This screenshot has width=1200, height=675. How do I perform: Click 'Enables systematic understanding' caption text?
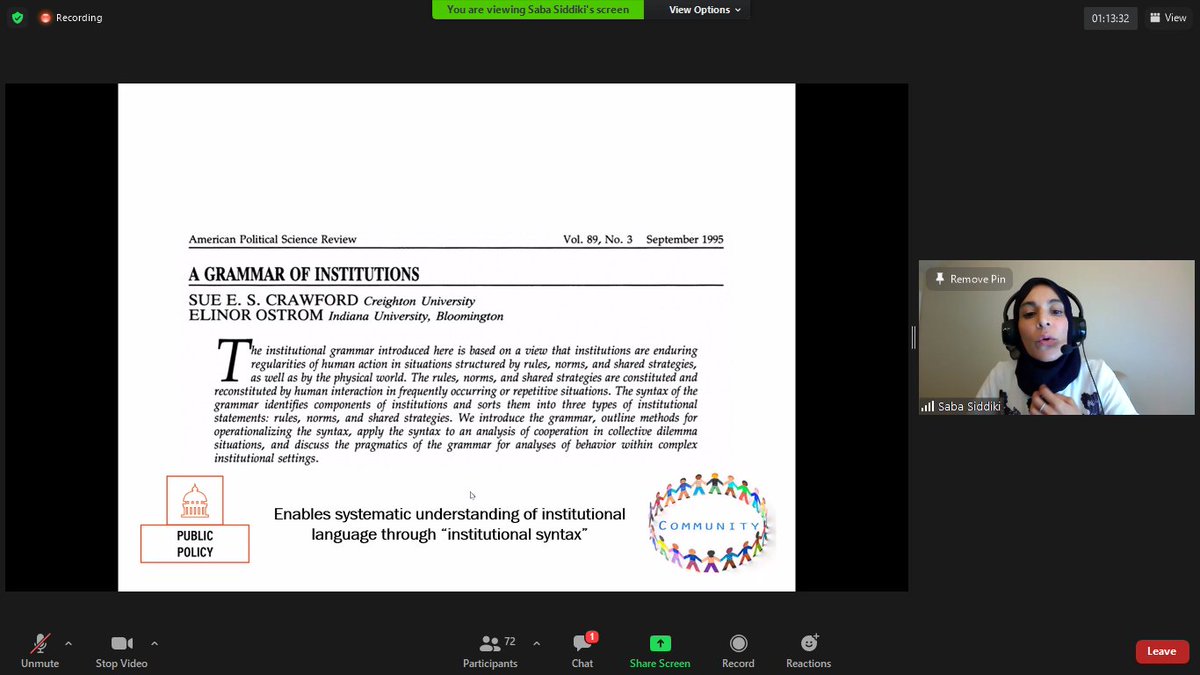tap(450, 524)
